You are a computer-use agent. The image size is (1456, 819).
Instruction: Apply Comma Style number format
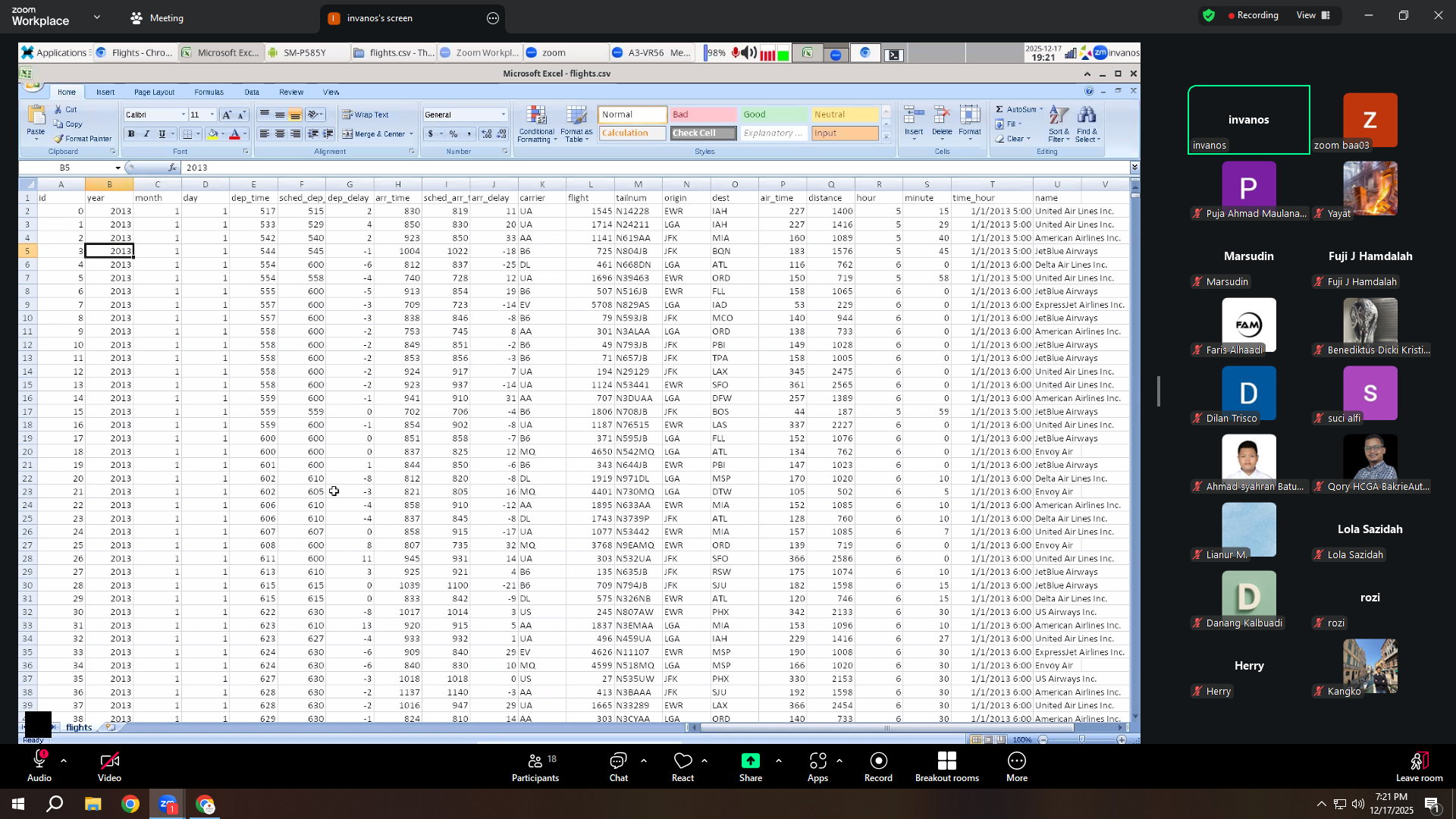469,134
